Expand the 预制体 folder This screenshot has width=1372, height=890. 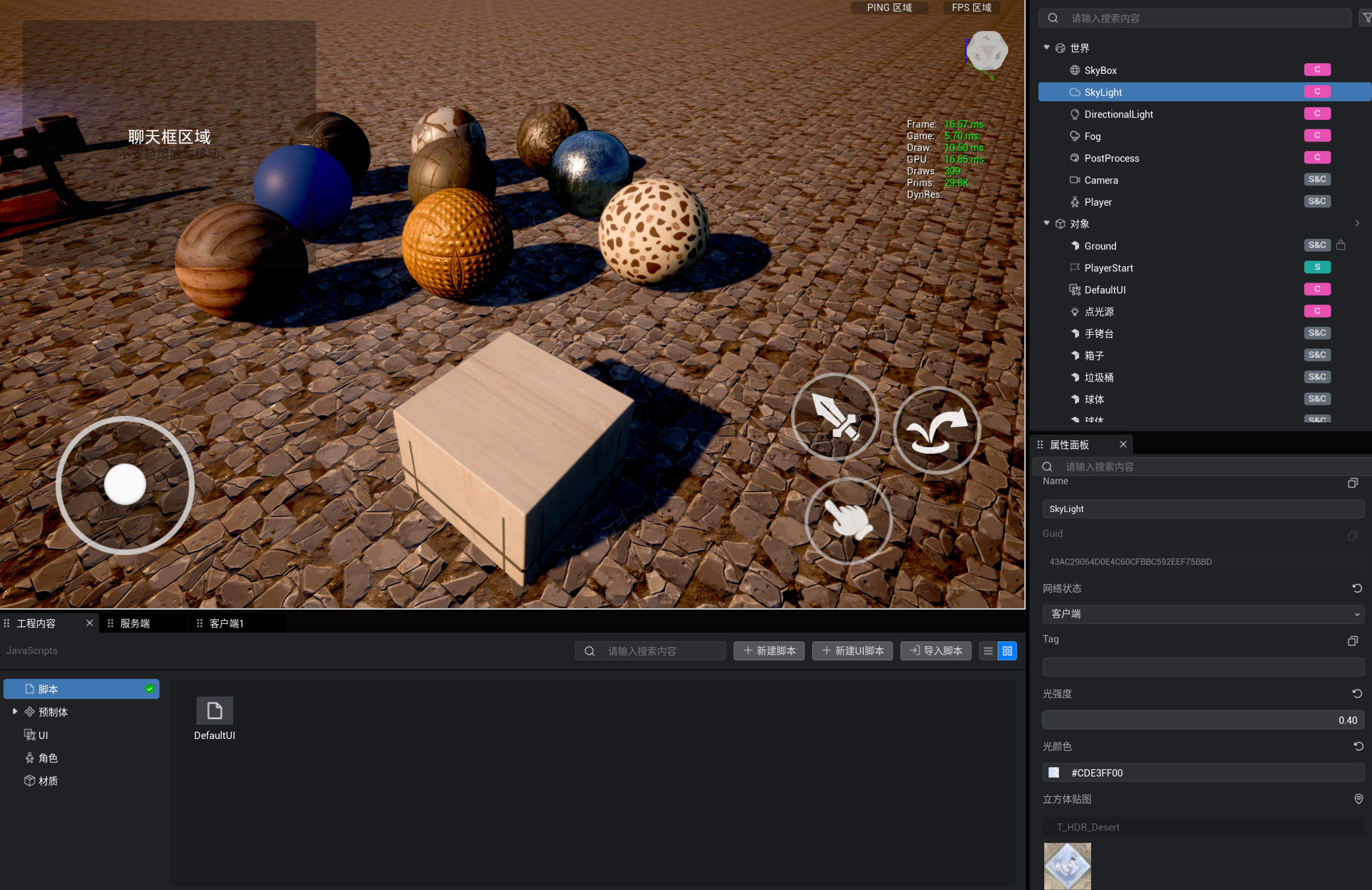point(15,712)
